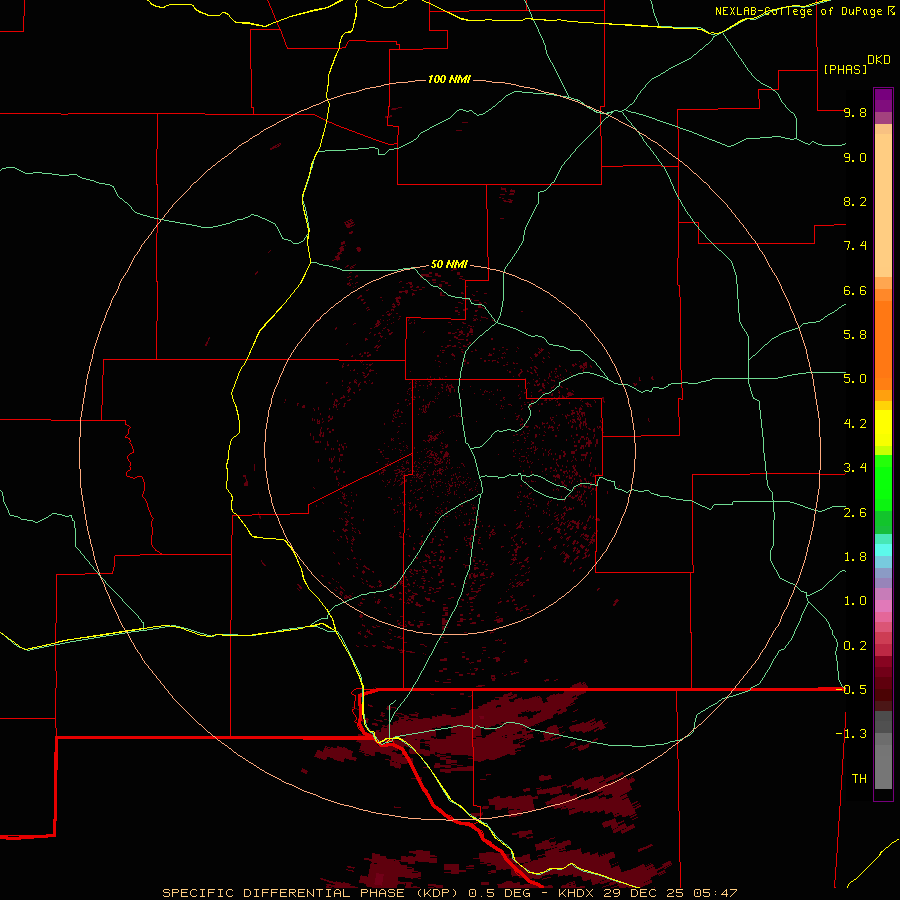Click the 50 NMI range ring label
Viewport: 900px width, 900px height.
(x=449, y=264)
